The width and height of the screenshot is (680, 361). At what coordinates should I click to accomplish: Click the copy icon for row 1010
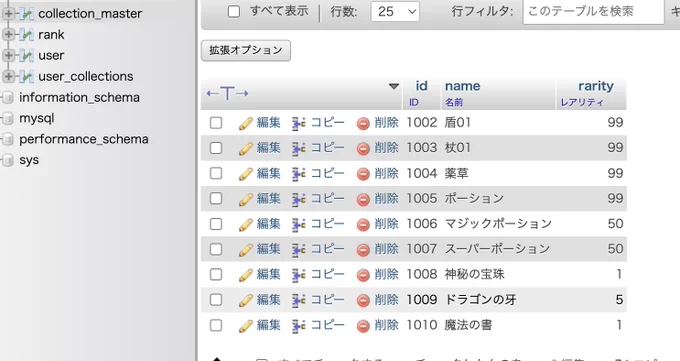tap(298, 326)
